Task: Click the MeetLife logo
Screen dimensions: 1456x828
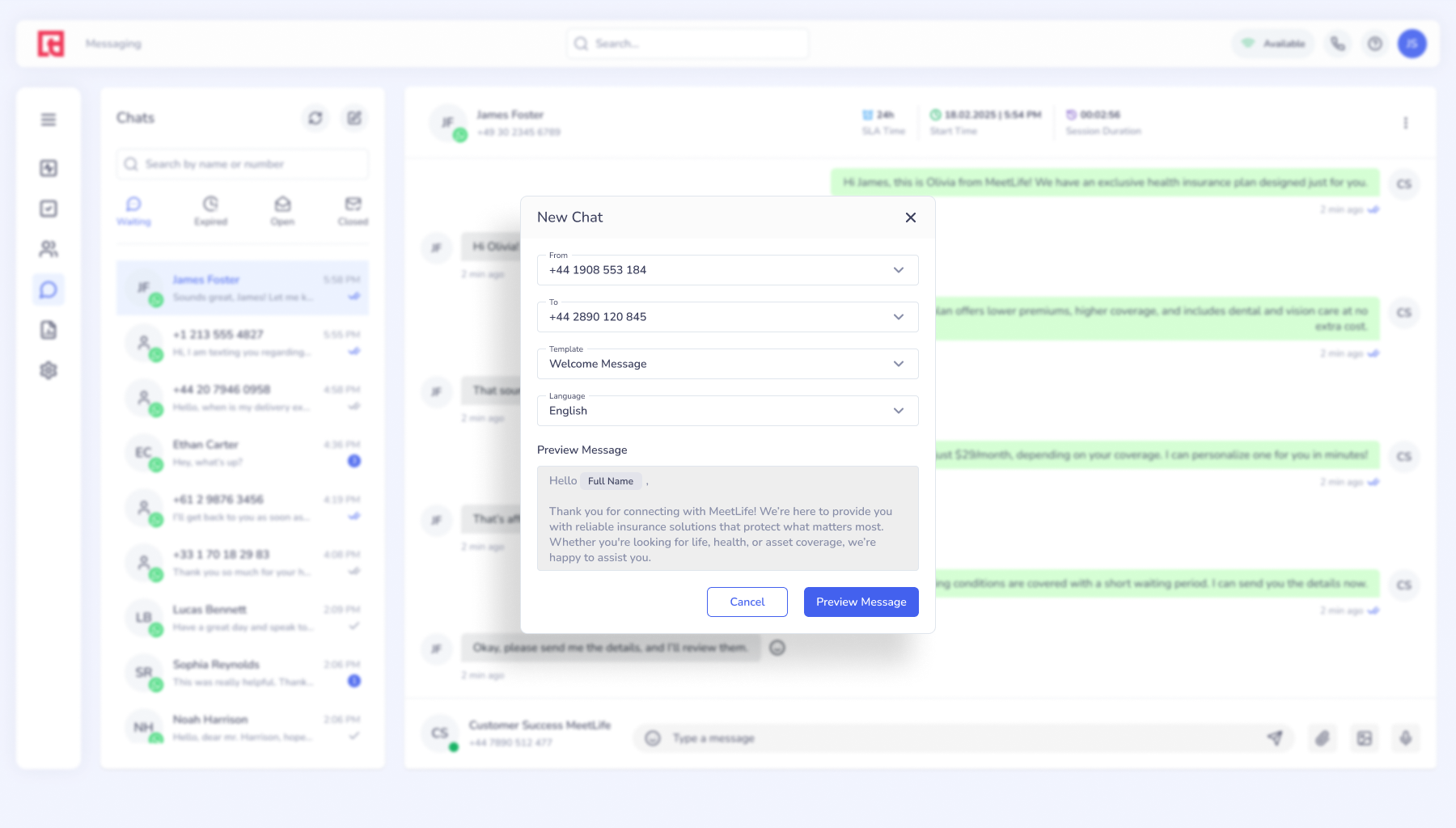Action: coord(51,44)
